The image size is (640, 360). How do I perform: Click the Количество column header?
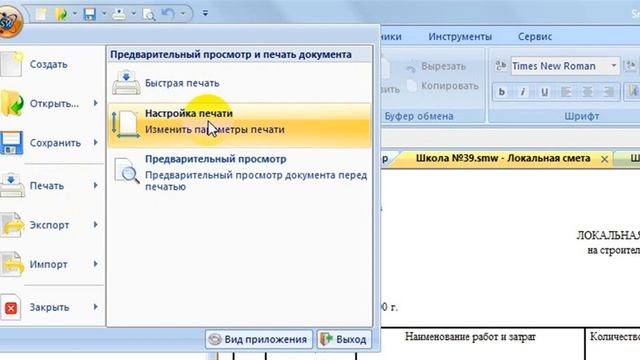point(615,337)
